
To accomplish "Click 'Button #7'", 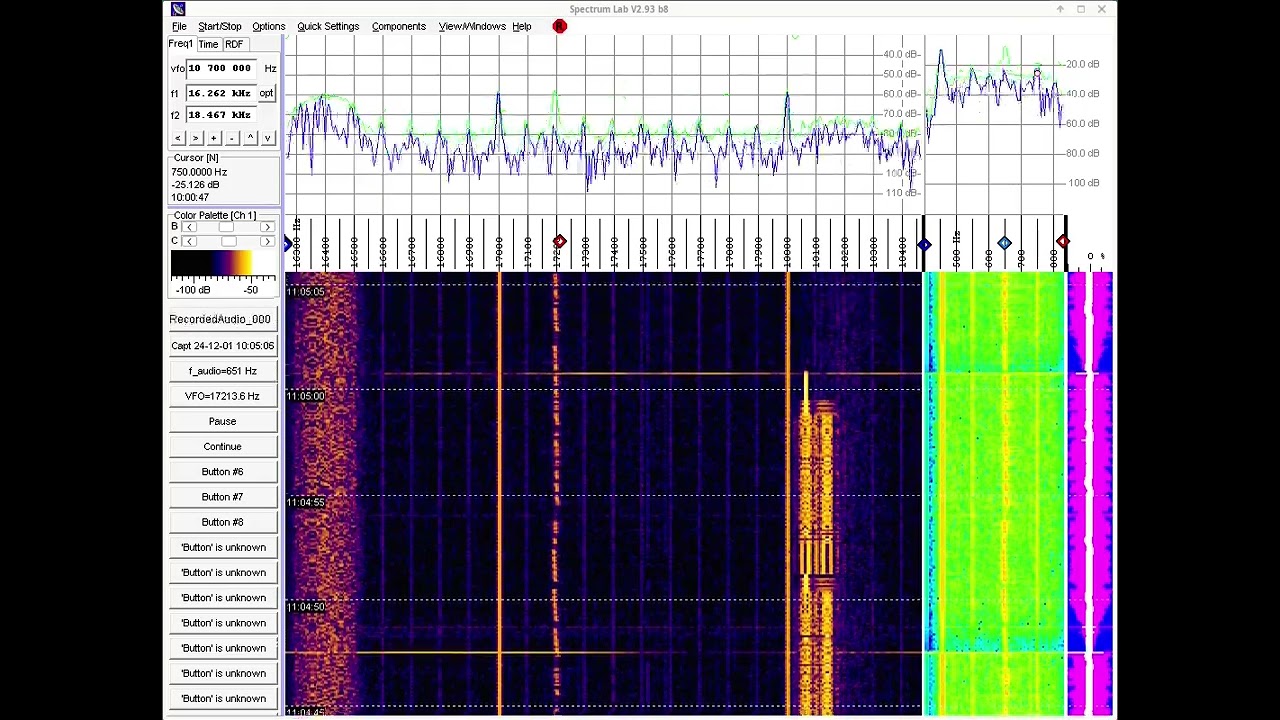I will click(222, 497).
